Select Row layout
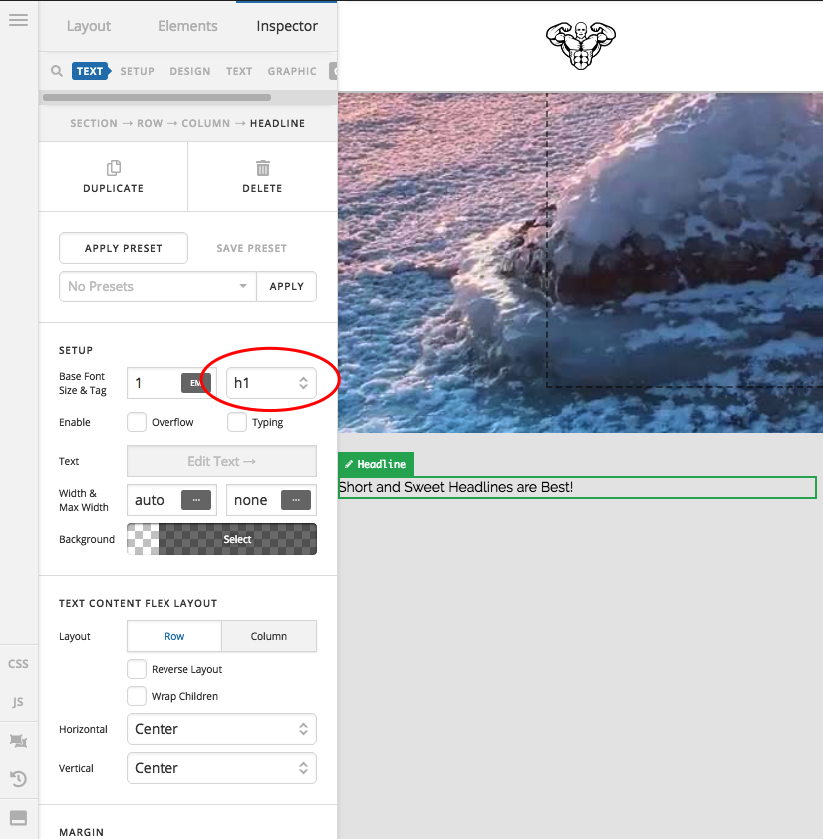The width and height of the screenshot is (823, 839). pyautogui.click(x=174, y=636)
